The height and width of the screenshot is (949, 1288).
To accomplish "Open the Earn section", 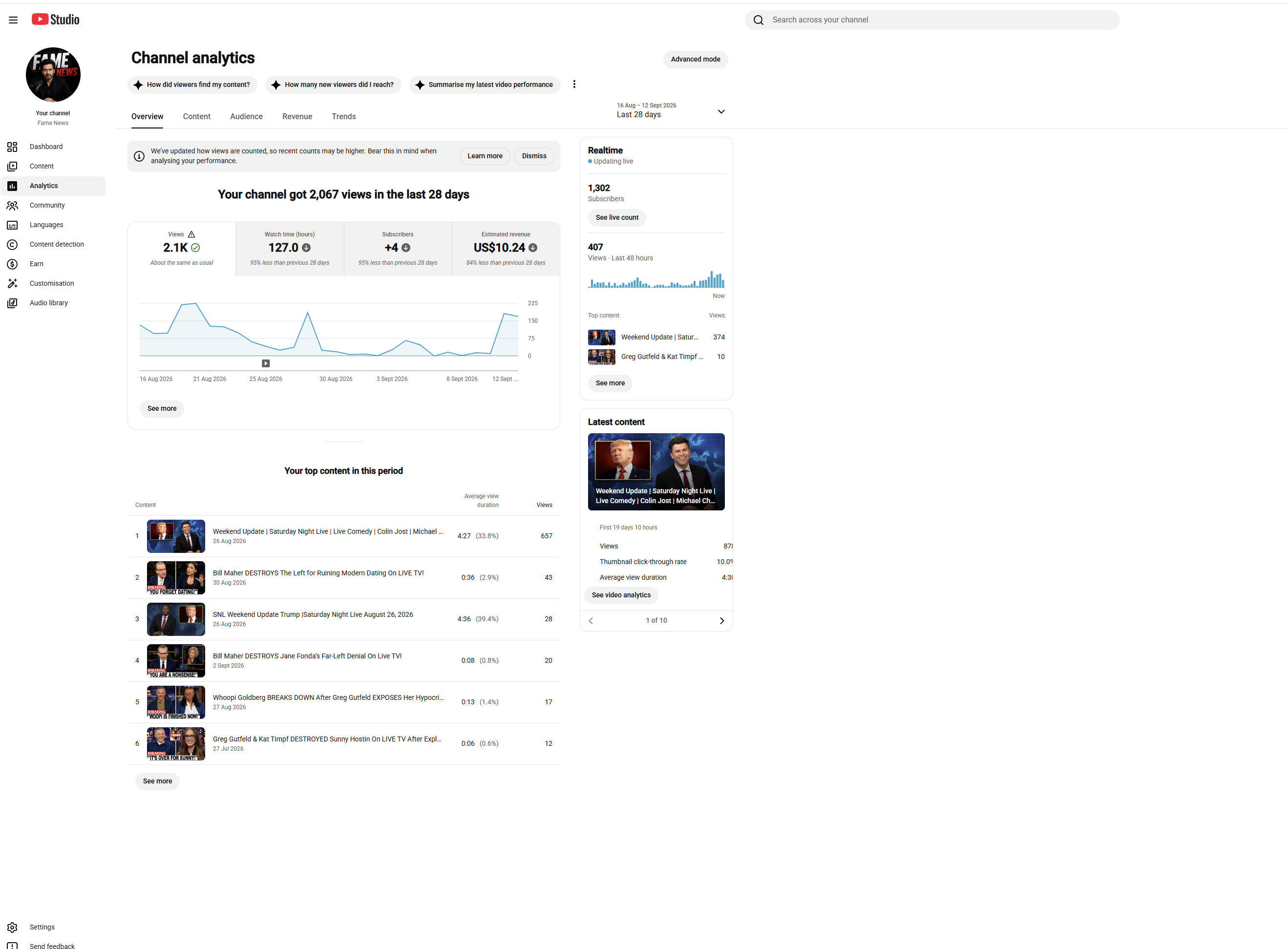I will (53, 264).
